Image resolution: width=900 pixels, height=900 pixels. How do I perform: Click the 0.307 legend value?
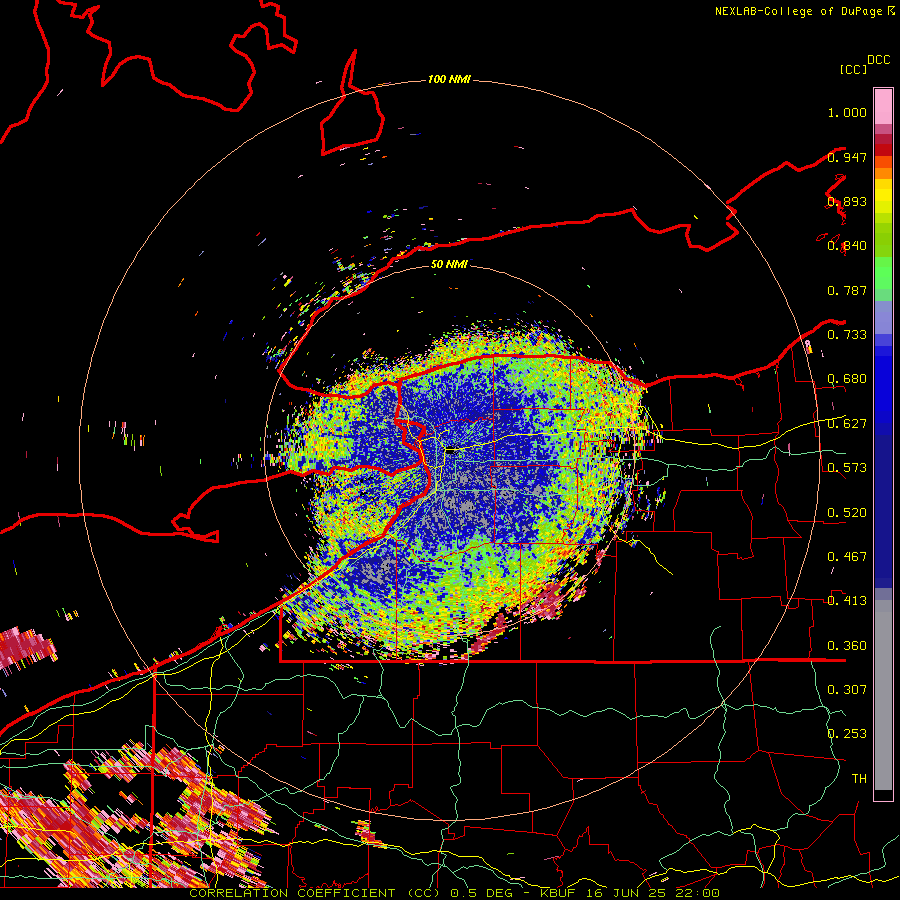847,690
